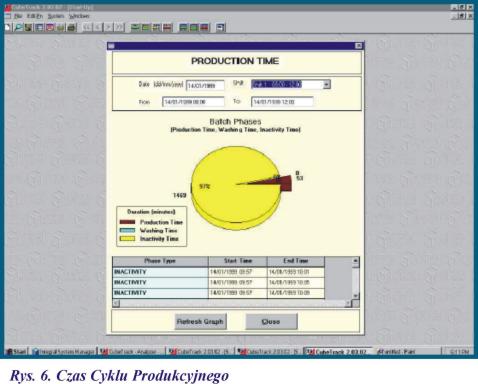Click the new document toolbar icon
478x384 pixels.
click(x=8, y=27)
